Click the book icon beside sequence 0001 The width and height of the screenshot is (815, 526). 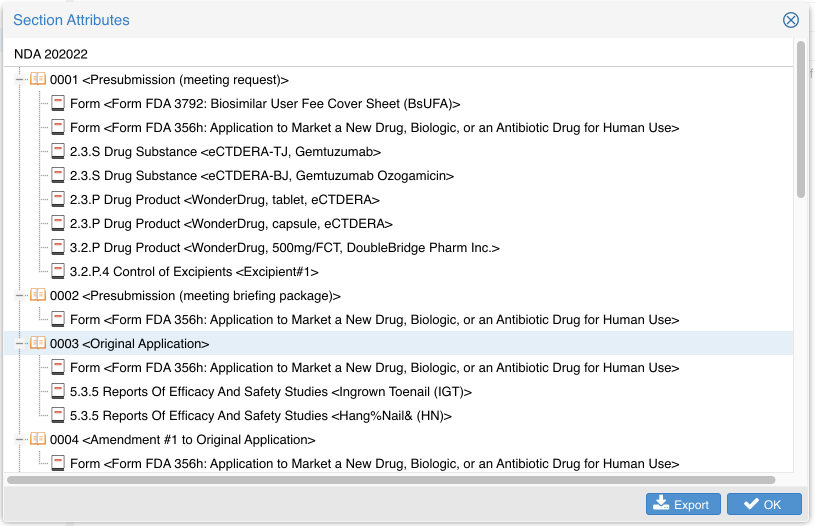click(x=38, y=79)
